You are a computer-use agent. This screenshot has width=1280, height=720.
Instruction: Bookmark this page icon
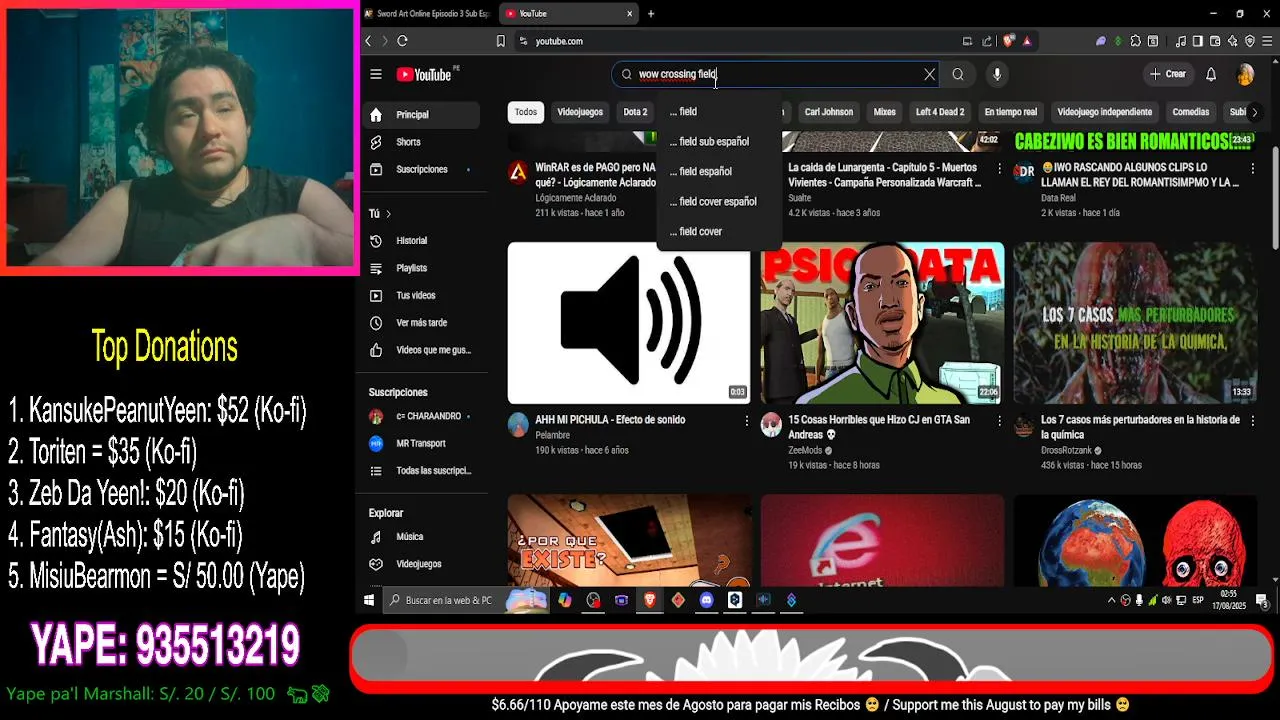point(500,41)
